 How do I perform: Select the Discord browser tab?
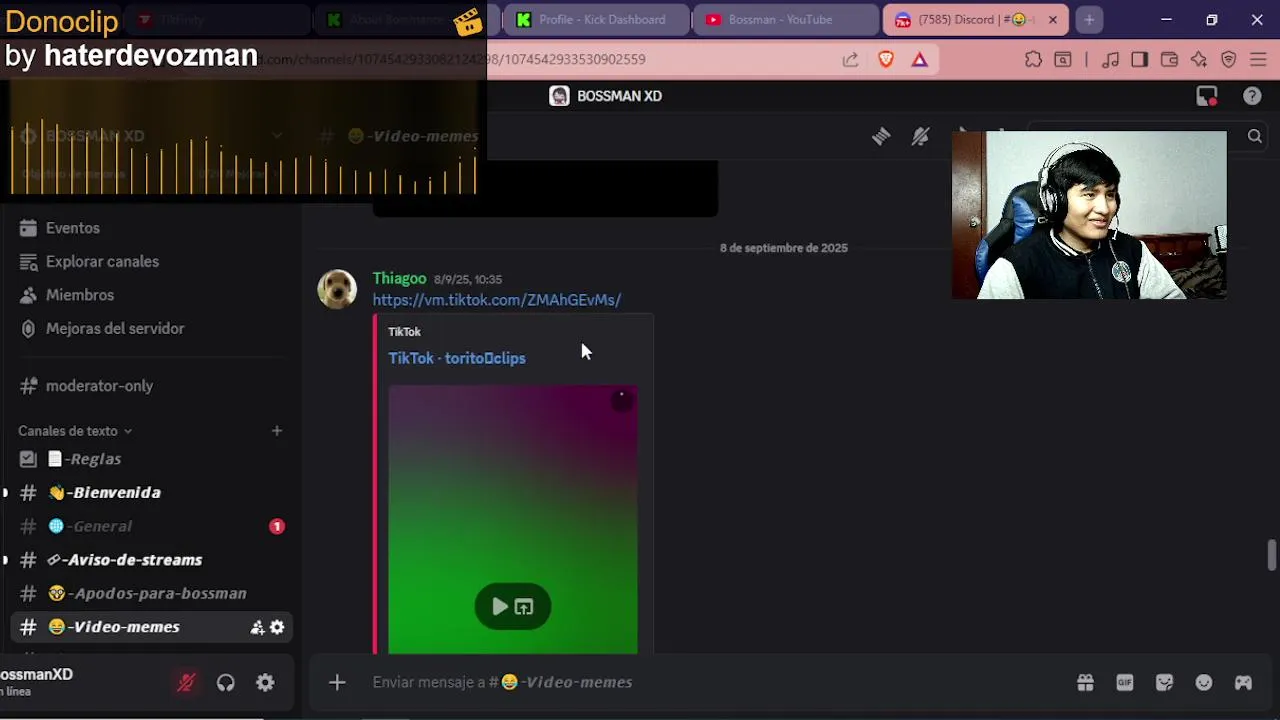[x=975, y=20]
